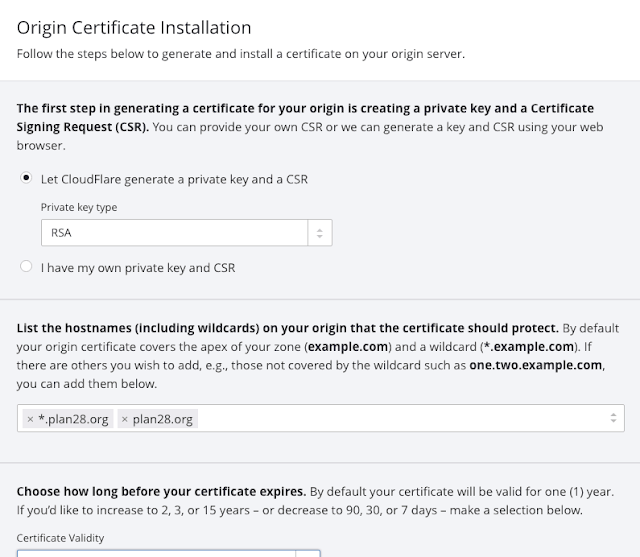Choose the I have my own private key radio button
Screen dimensions: 640x557
point(26,267)
